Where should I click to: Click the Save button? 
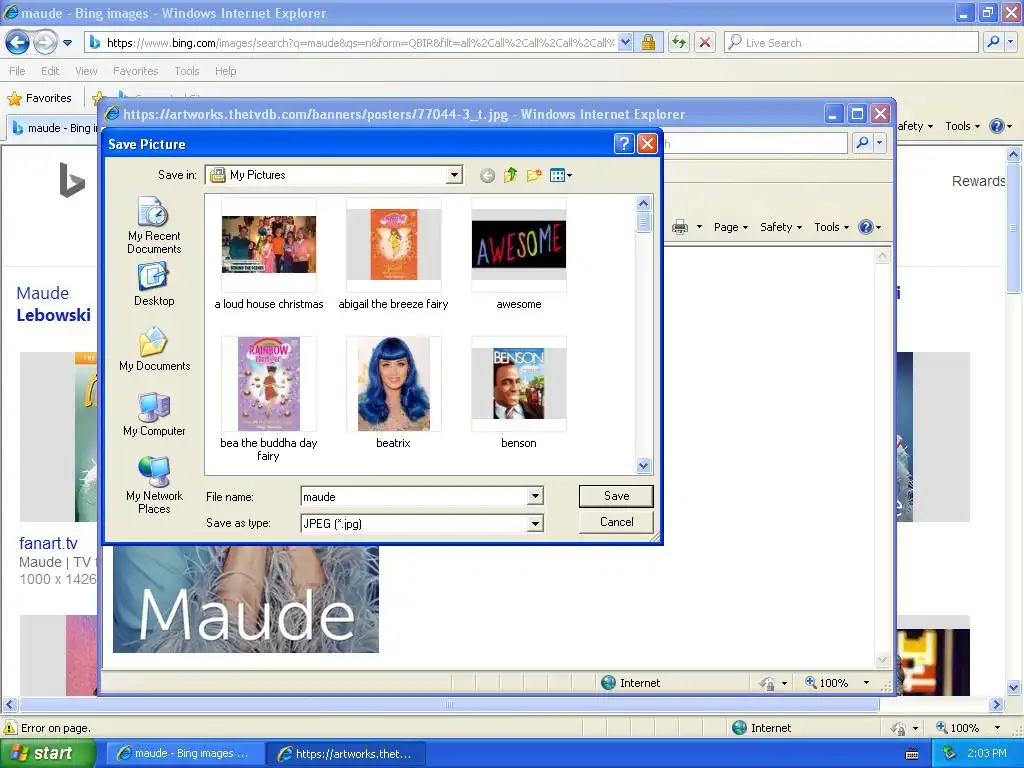click(x=616, y=496)
